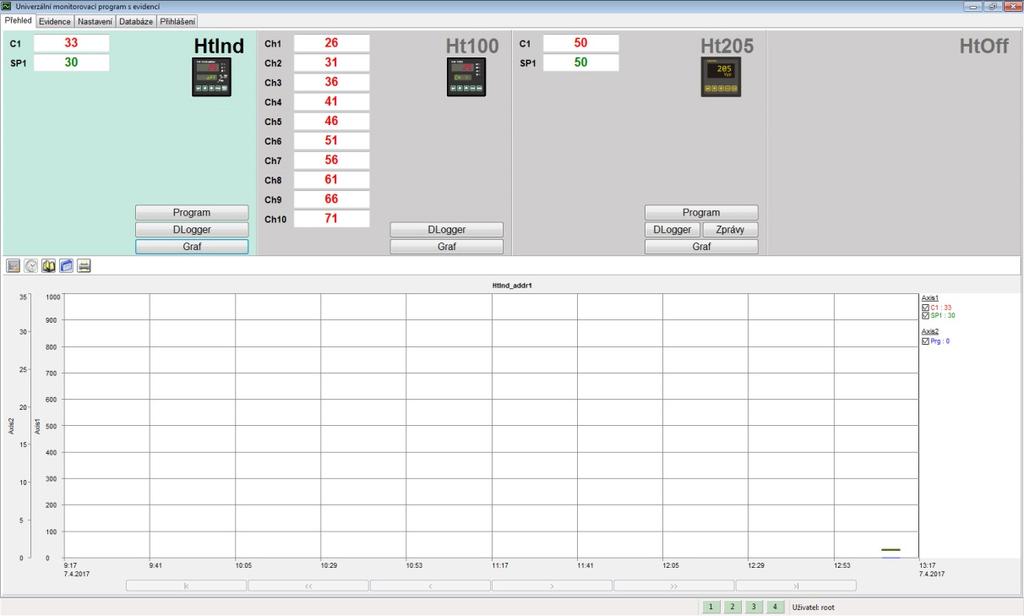This screenshot has width=1024, height=616.
Task: Click the Ht100 Ch7 value 56
Action: (x=331, y=160)
